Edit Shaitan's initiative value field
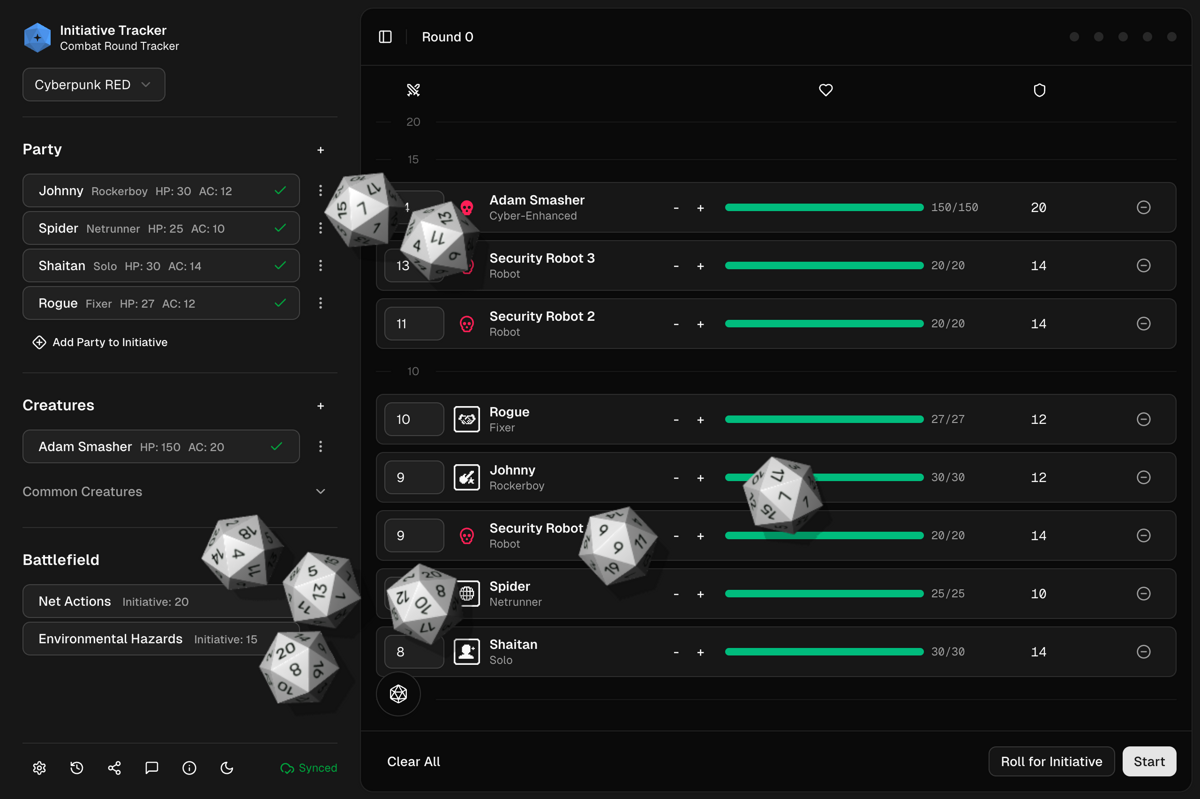This screenshot has height=799, width=1200. pos(414,652)
